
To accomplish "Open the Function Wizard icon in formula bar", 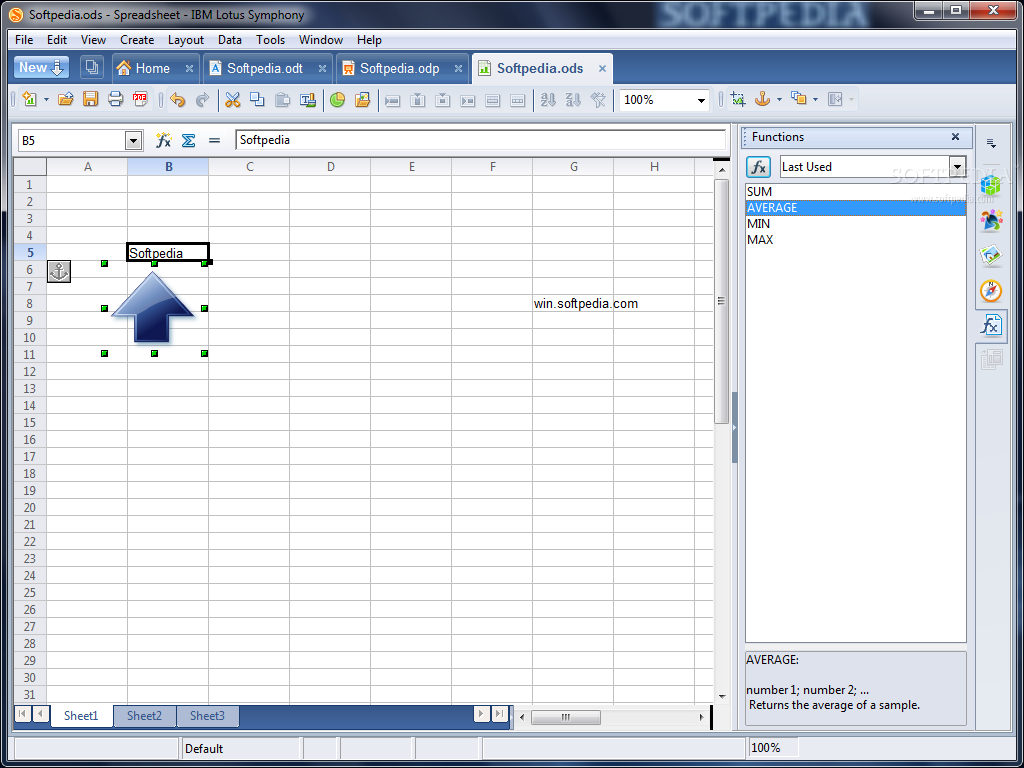I will coord(163,140).
